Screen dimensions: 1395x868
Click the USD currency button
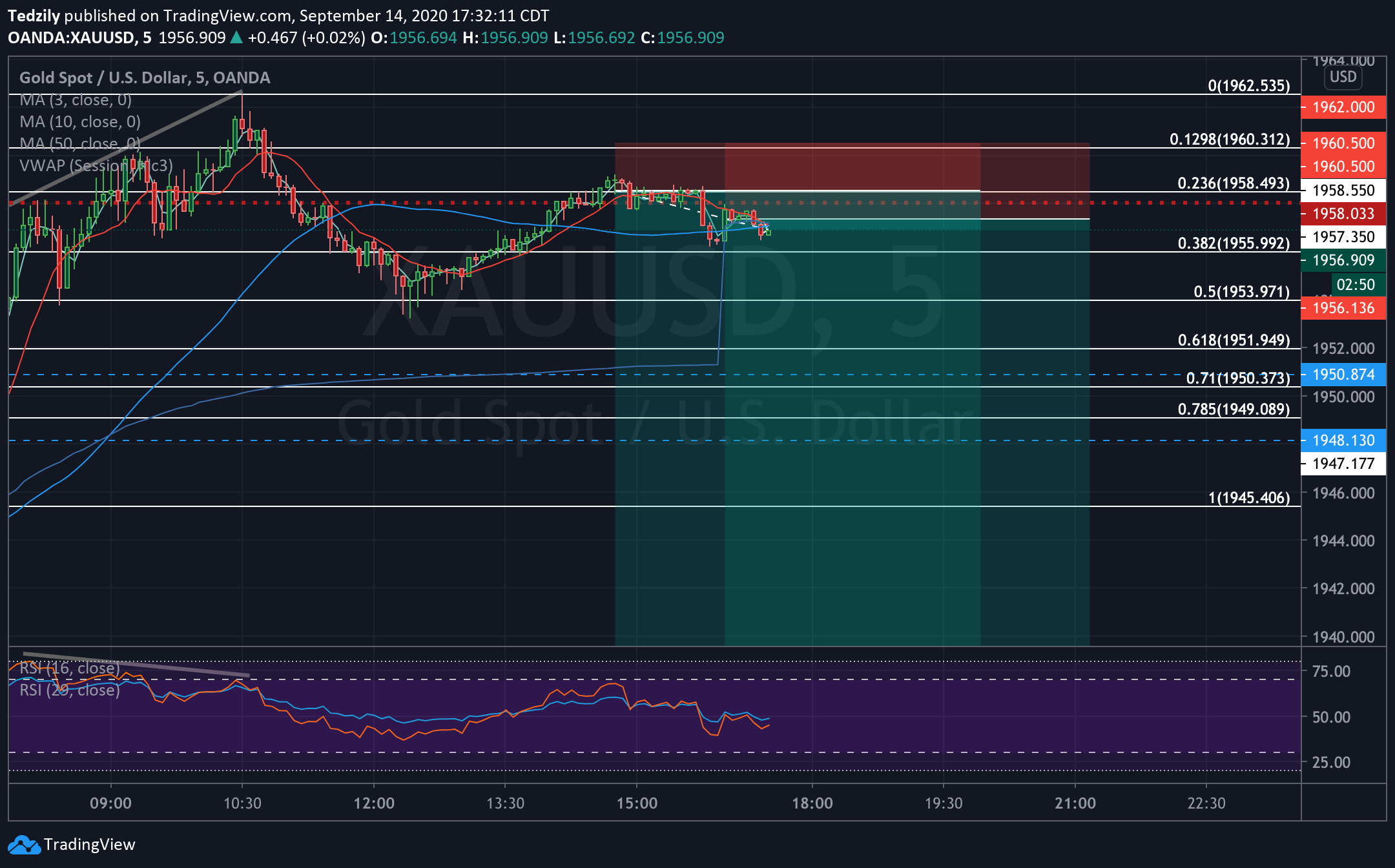1343,77
